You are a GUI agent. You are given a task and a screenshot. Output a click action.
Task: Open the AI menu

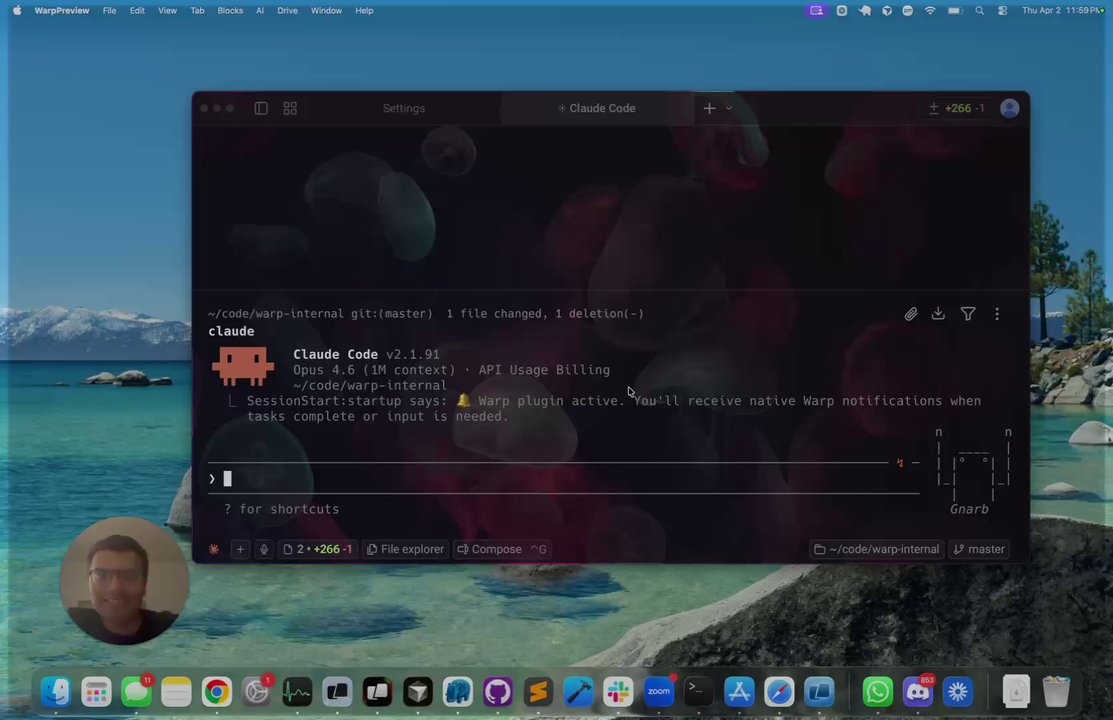point(260,11)
